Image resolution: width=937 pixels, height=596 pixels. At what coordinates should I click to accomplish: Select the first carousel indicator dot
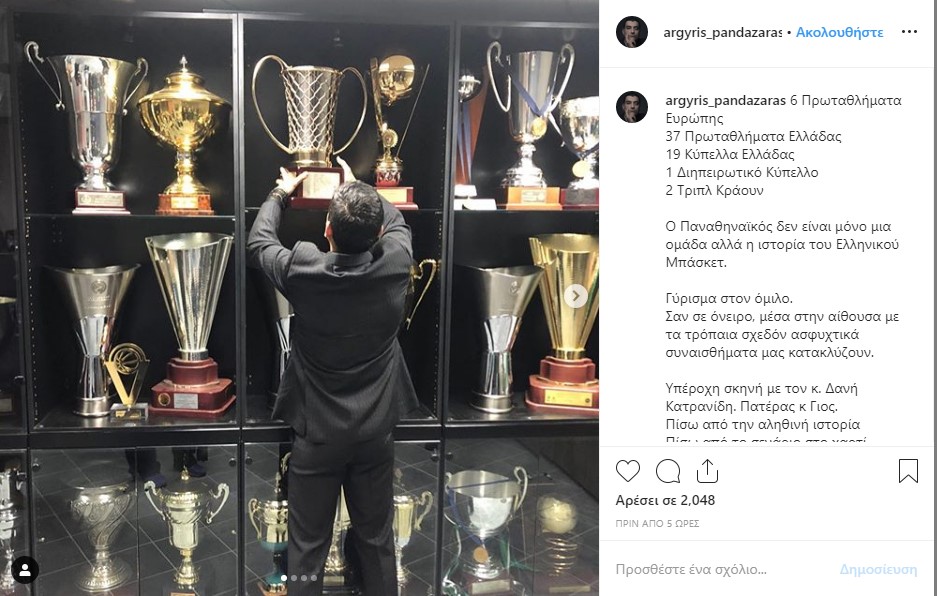click(x=284, y=578)
